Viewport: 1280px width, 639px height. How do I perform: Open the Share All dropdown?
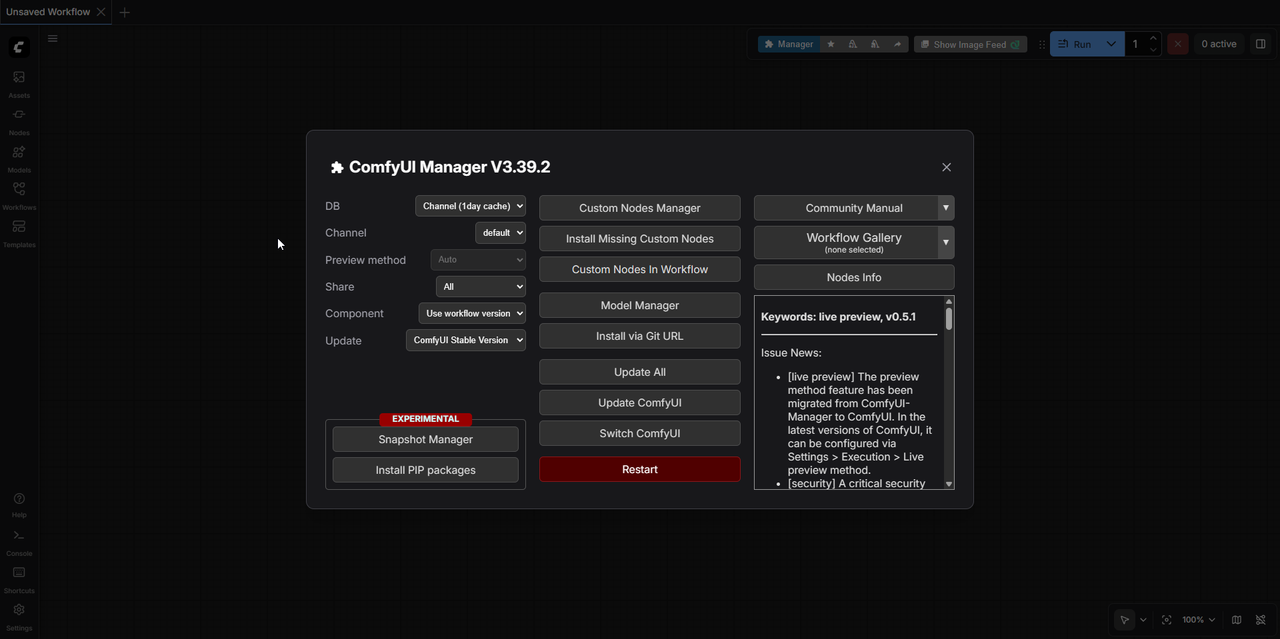pos(481,287)
